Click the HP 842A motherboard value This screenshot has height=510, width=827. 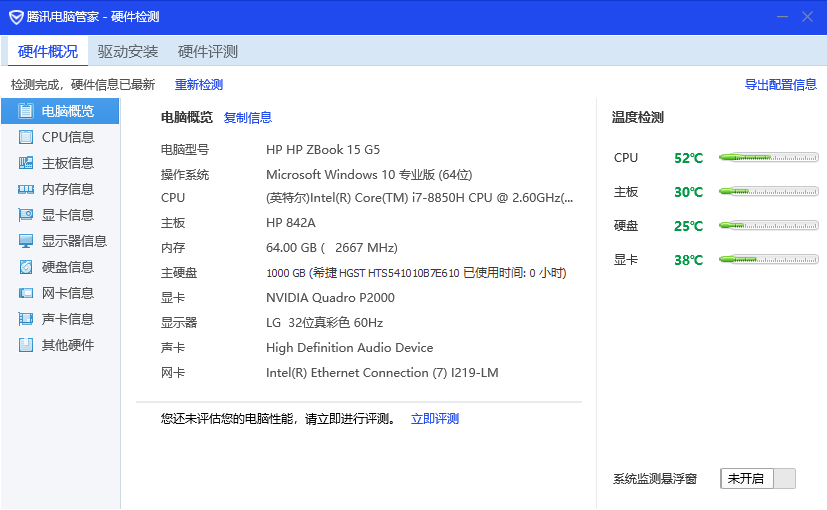click(x=291, y=223)
